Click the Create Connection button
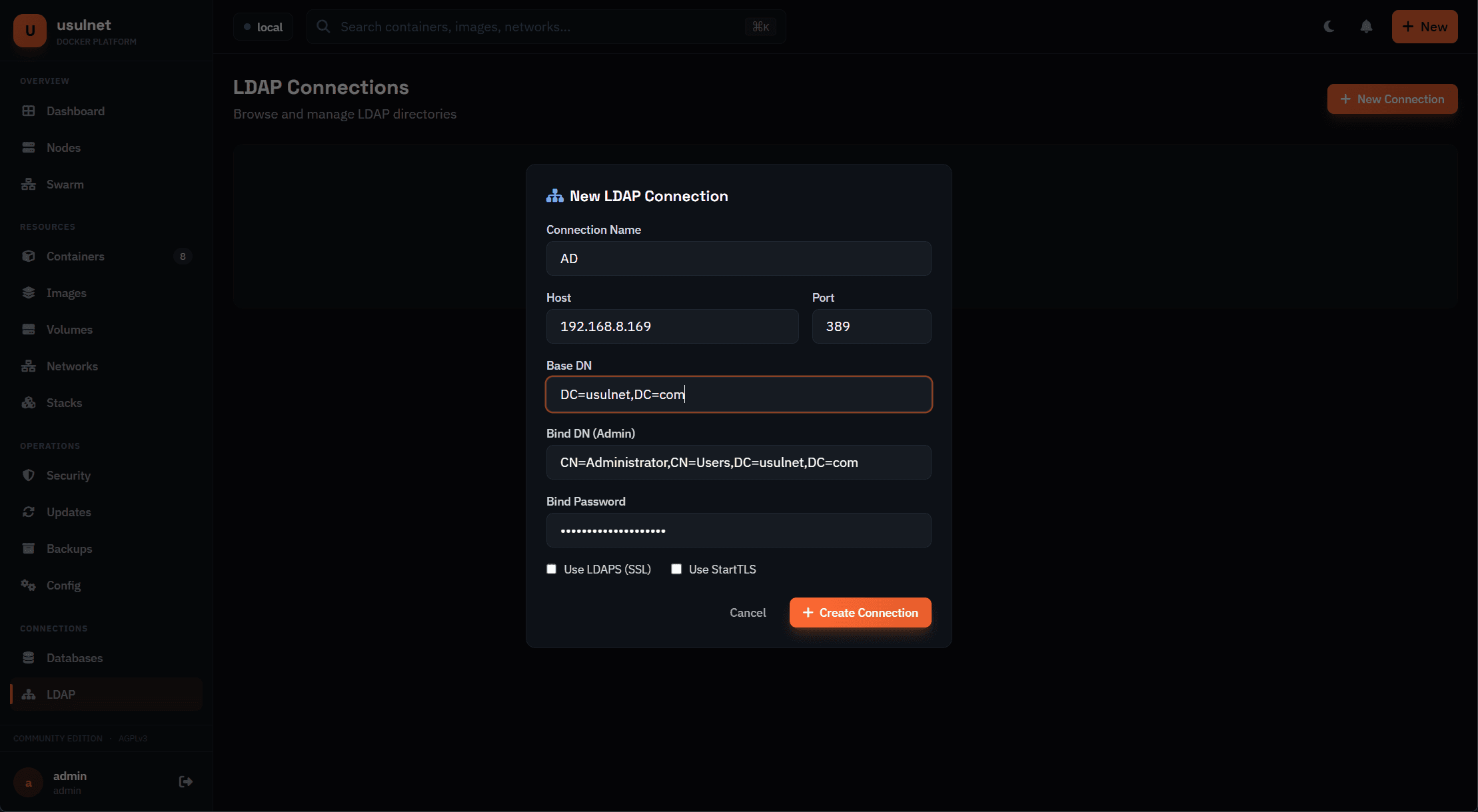Viewport: 1478px width, 812px height. click(x=860, y=612)
